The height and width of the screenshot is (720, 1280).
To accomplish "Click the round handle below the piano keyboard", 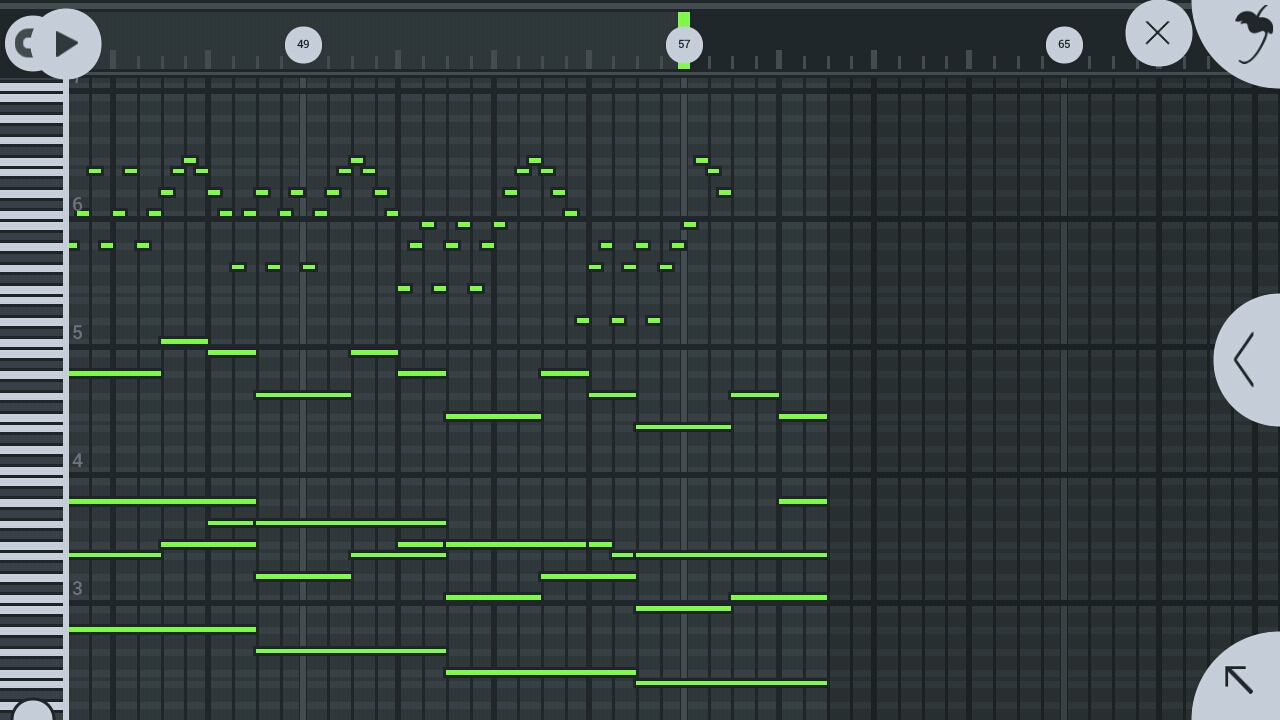I will (32, 711).
